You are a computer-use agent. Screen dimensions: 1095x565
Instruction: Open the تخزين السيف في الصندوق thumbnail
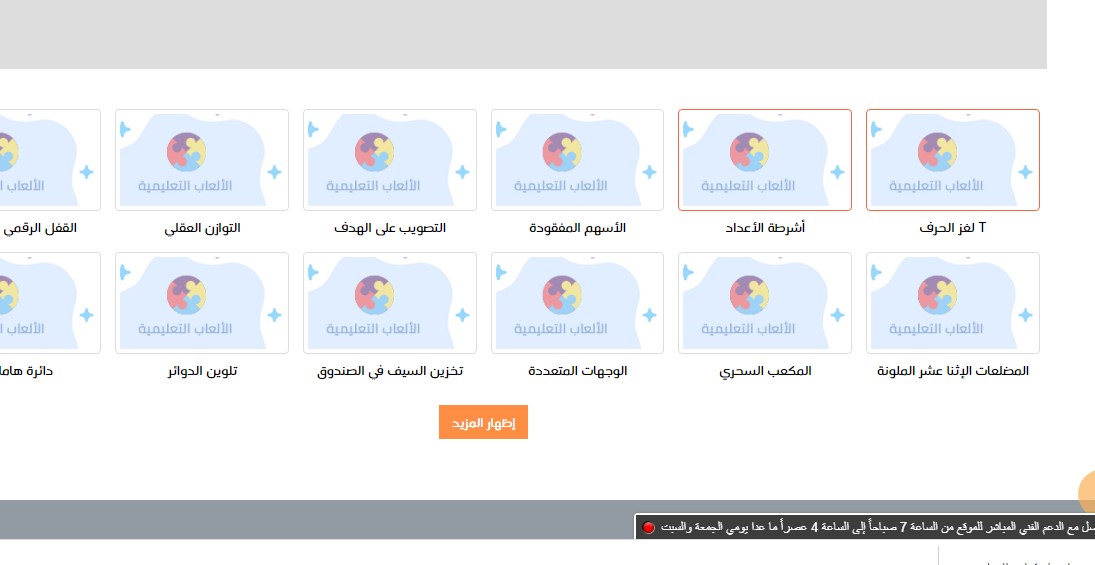[390, 303]
